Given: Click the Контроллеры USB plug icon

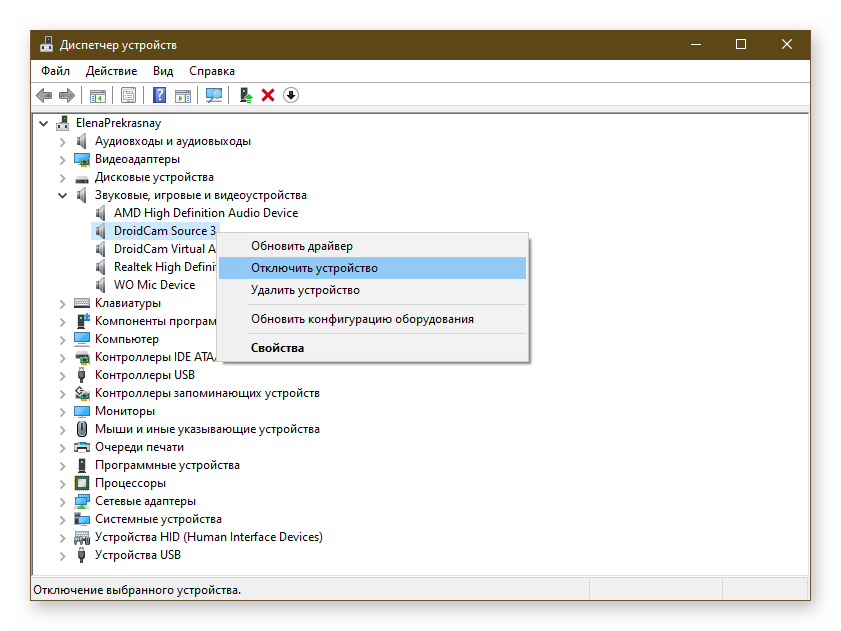Looking at the screenshot, I should (x=82, y=375).
